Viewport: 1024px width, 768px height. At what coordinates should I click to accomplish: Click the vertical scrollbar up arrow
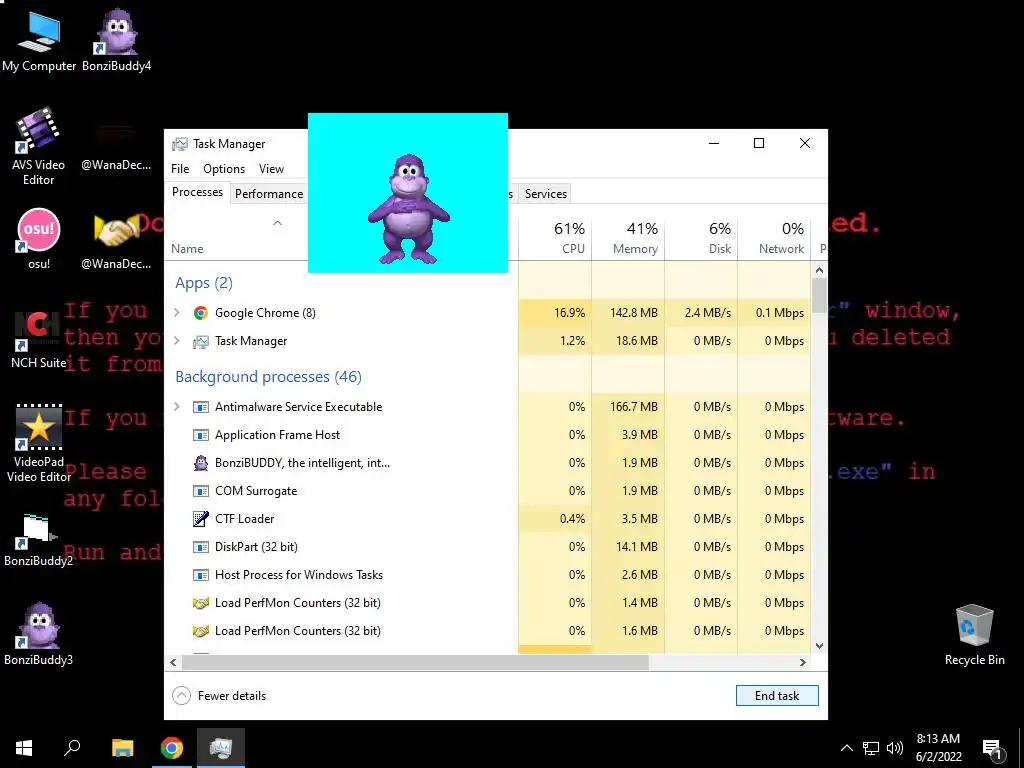(820, 270)
